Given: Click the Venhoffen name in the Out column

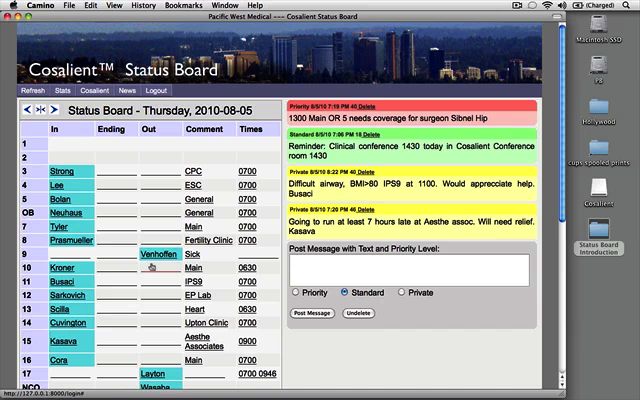Looking at the screenshot, I should pos(159,254).
